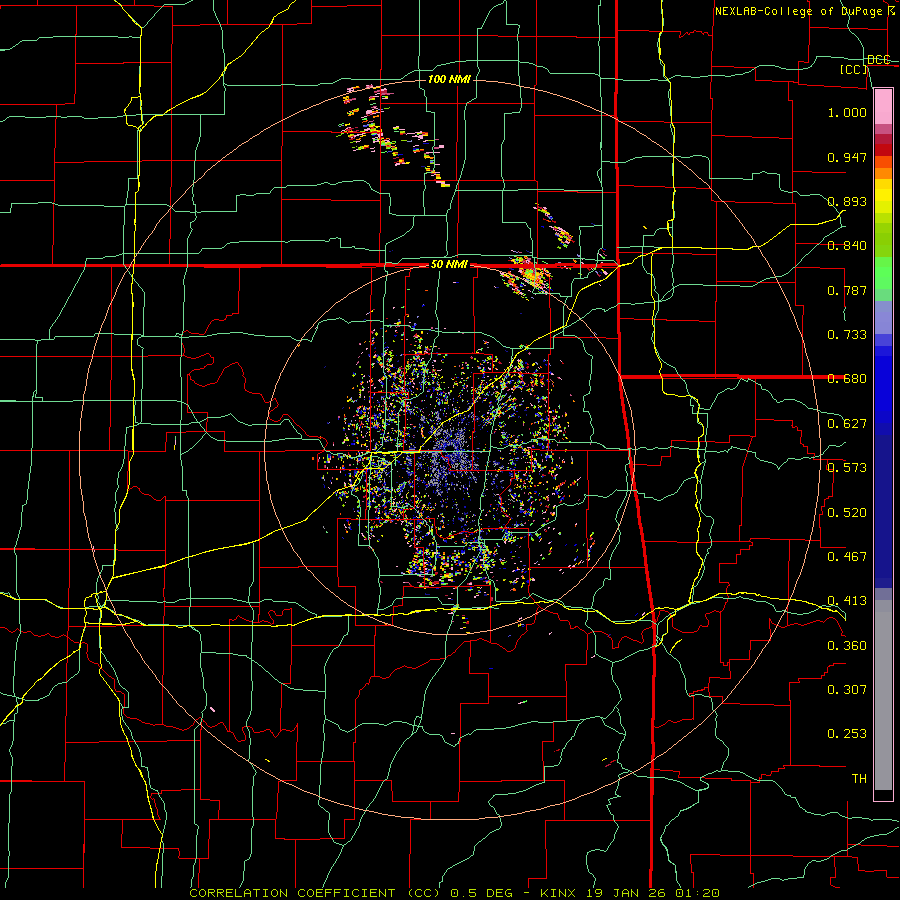Pick the red color bar segment near 0.947
Image resolution: width=900 pixels, height=900 pixels.
click(883, 149)
